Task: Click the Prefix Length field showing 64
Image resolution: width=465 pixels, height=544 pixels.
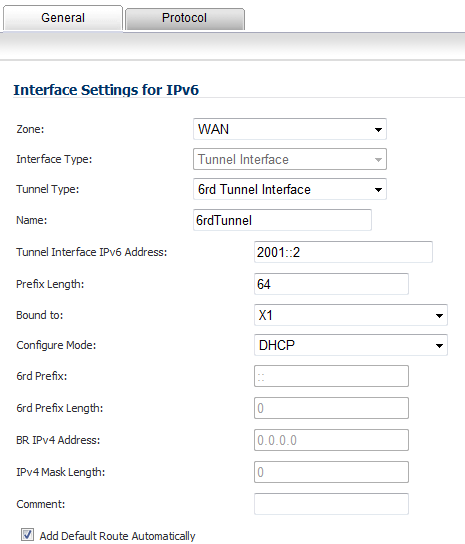Action: click(331, 284)
